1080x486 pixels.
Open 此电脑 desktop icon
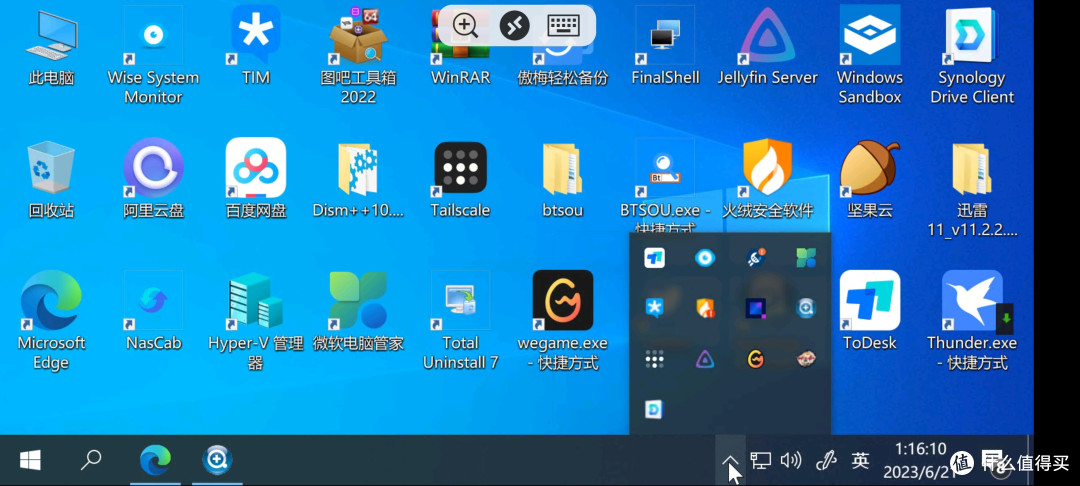(x=51, y=47)
